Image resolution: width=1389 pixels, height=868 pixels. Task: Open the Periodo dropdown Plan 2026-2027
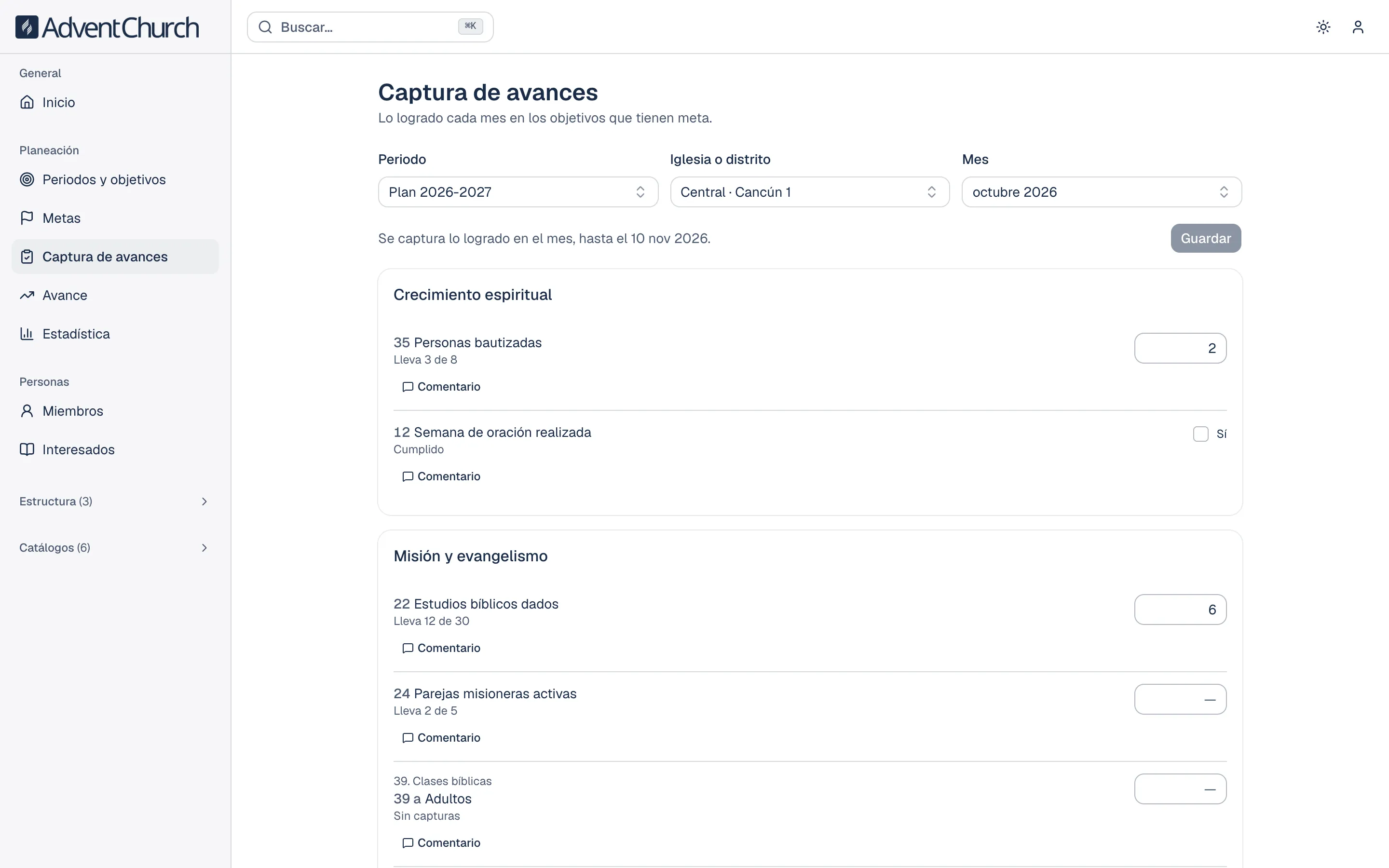[x=517, y=192]
